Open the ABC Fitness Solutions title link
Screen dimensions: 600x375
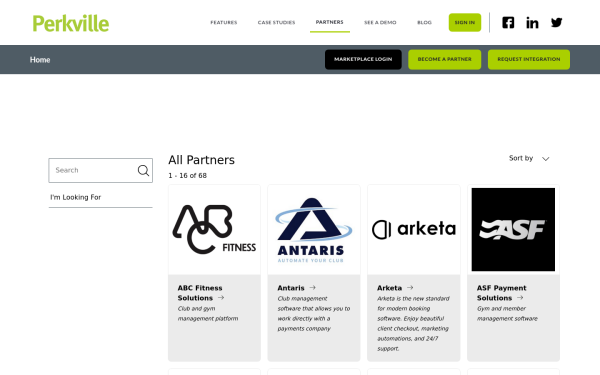(x=200, y=293)
